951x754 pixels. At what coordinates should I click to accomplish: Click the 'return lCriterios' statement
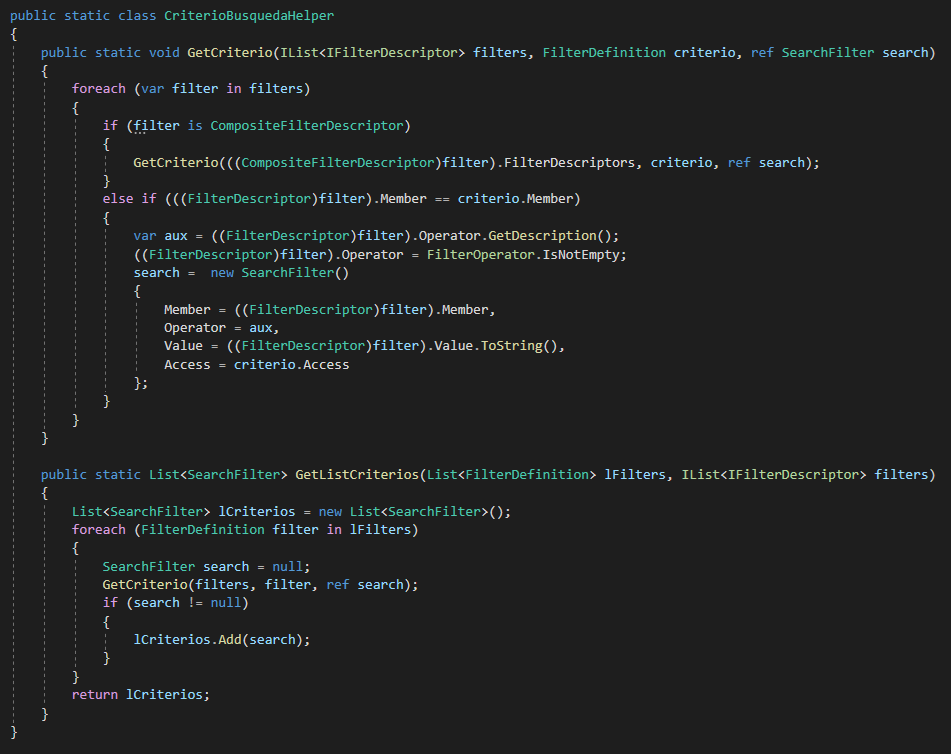pos(141,694)
